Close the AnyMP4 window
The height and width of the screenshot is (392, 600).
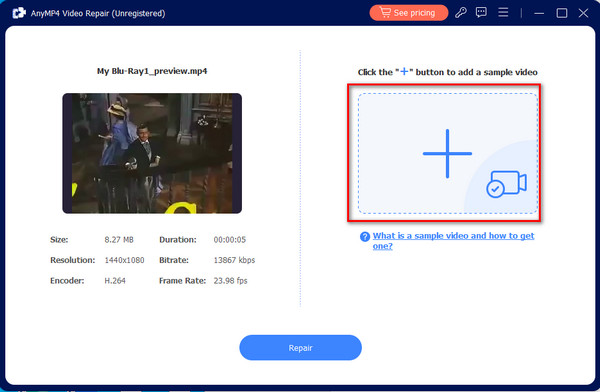pos(583,13)
